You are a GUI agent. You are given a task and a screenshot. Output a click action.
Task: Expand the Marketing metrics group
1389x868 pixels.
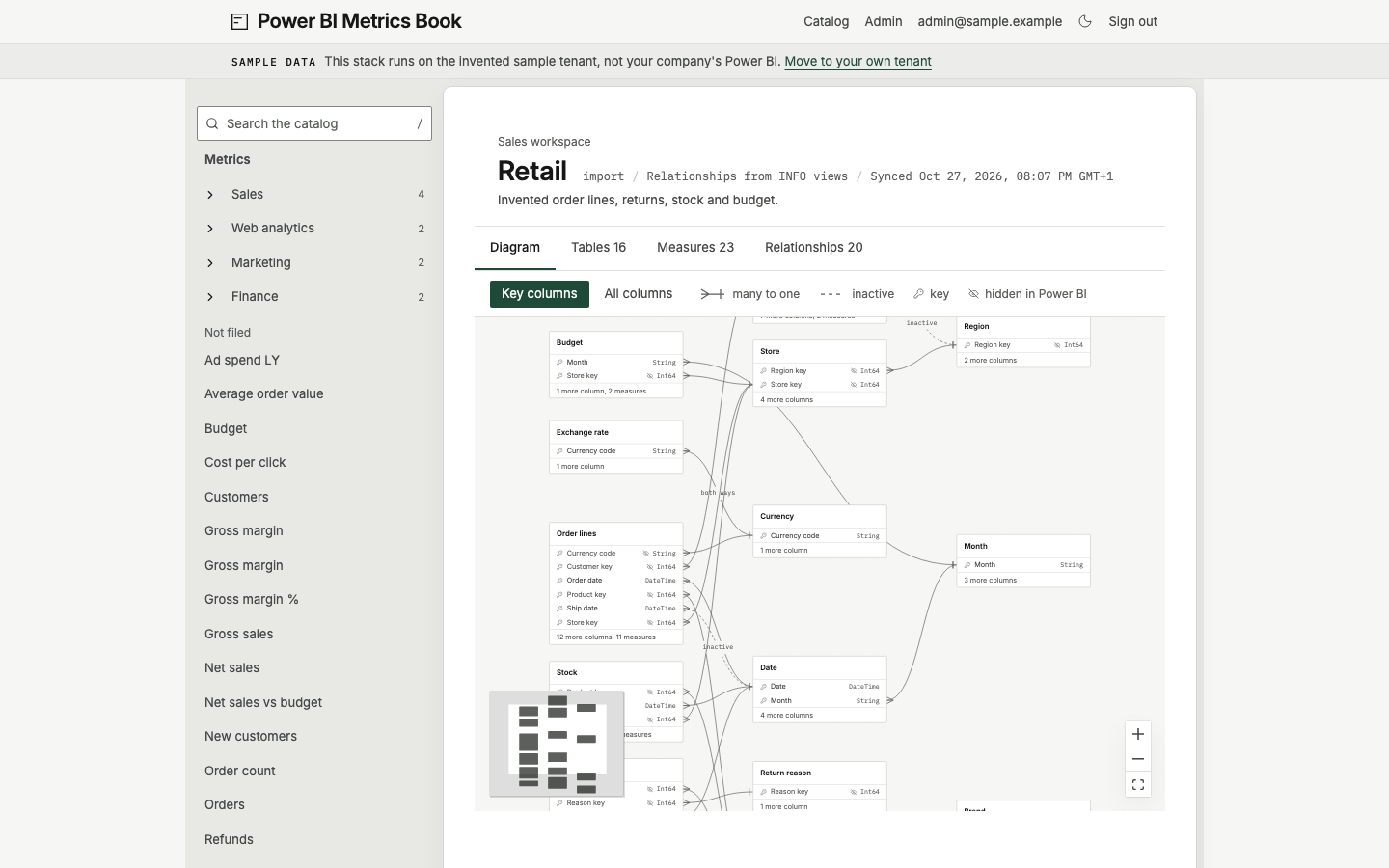pyautogui.click(x=210, y=263)
